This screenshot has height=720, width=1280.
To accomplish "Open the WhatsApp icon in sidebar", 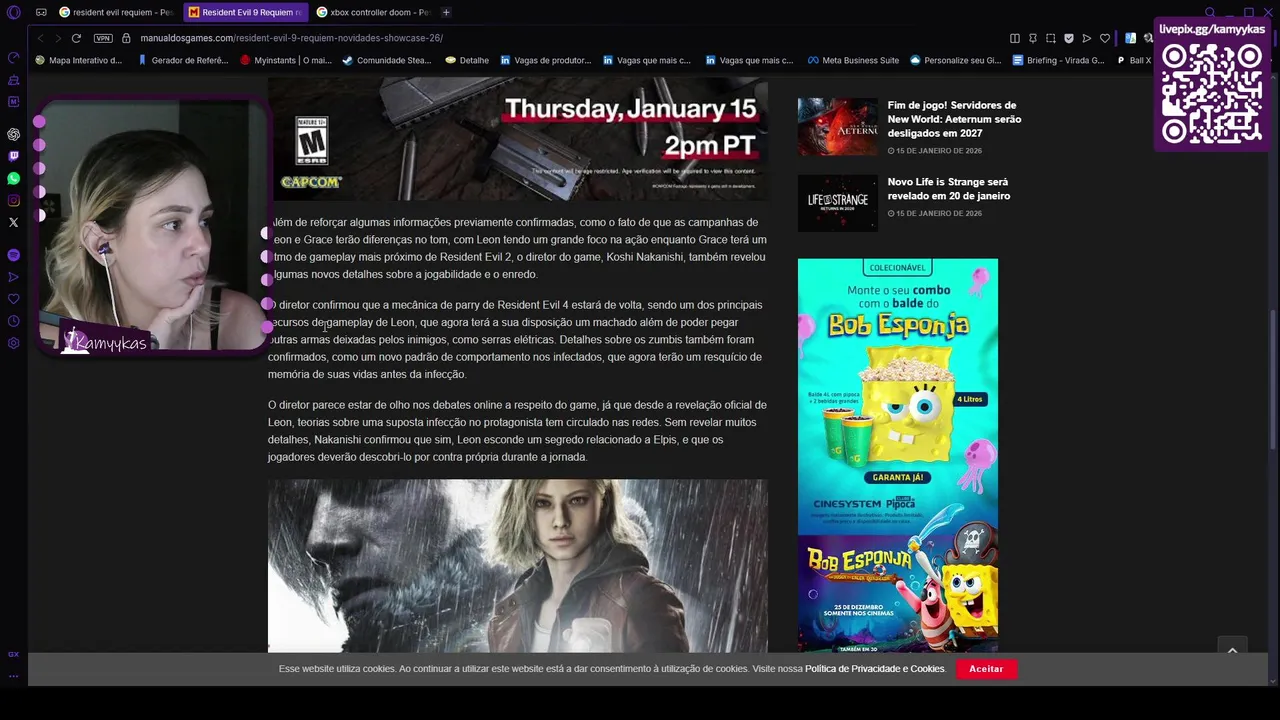I will pyautogui.click(x=13, y=178).
